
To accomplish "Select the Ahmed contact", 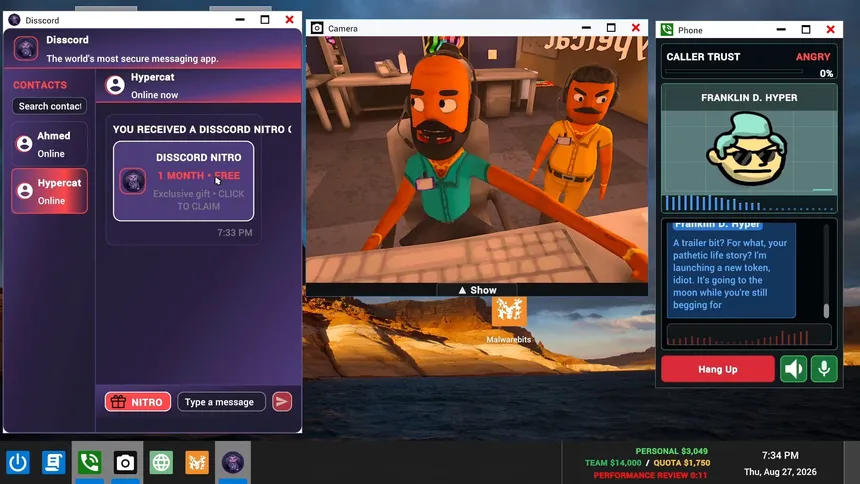I will point(49,144).
